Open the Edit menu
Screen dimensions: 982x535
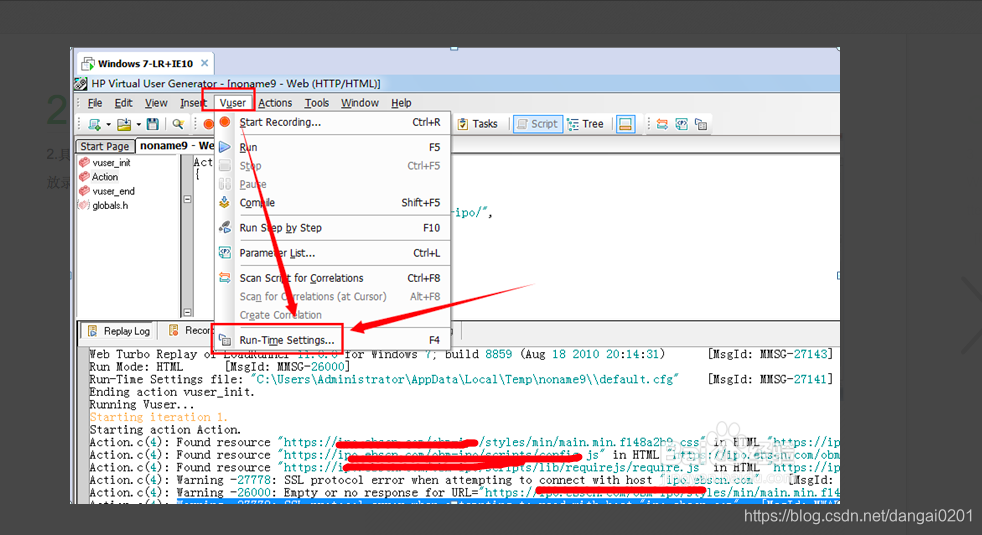click(123, 103)
